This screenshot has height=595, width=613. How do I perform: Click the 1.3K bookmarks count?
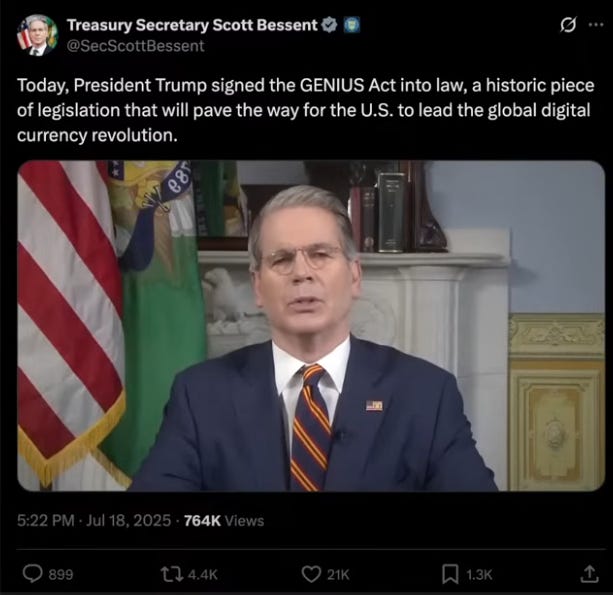(x=479, y=574)
